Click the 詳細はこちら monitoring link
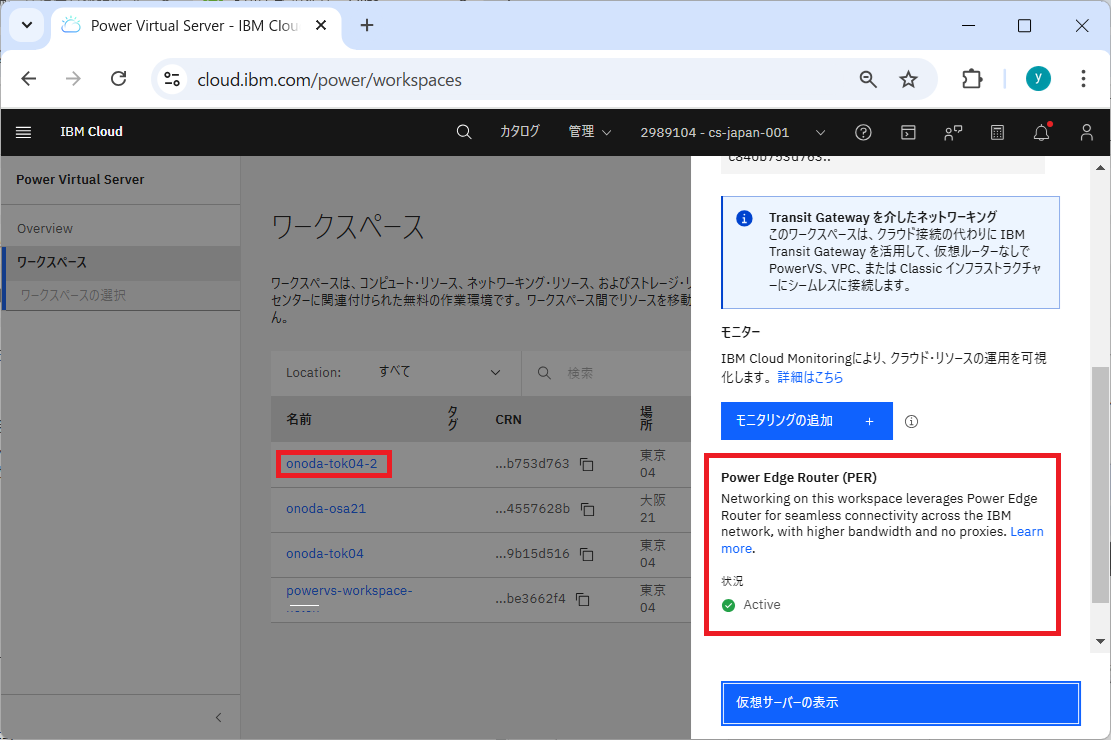 tap(810, 377)
